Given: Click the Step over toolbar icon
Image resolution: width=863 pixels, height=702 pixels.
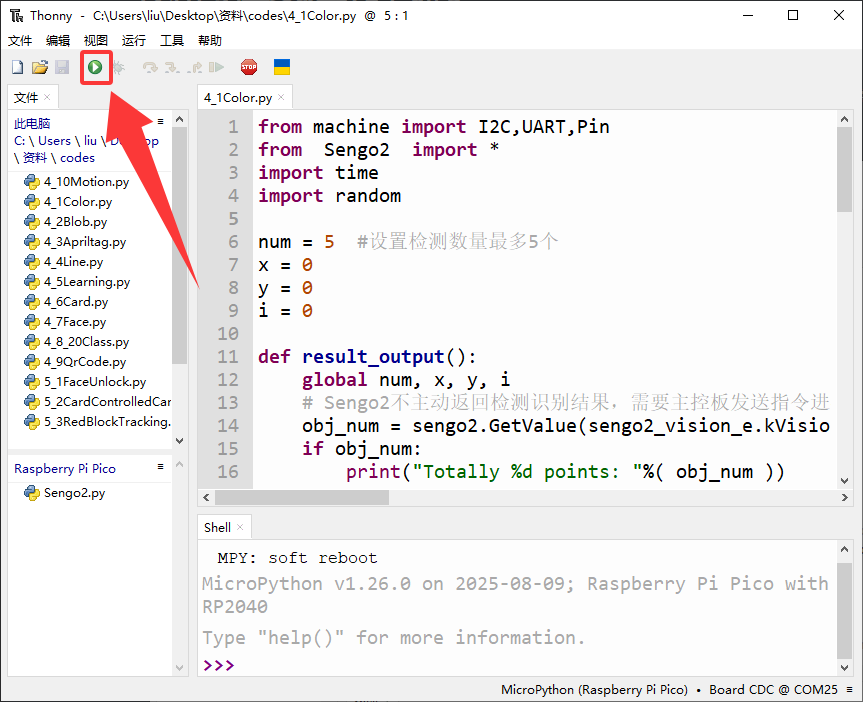Looking at the screenshot, I should (x=150, y=67).
